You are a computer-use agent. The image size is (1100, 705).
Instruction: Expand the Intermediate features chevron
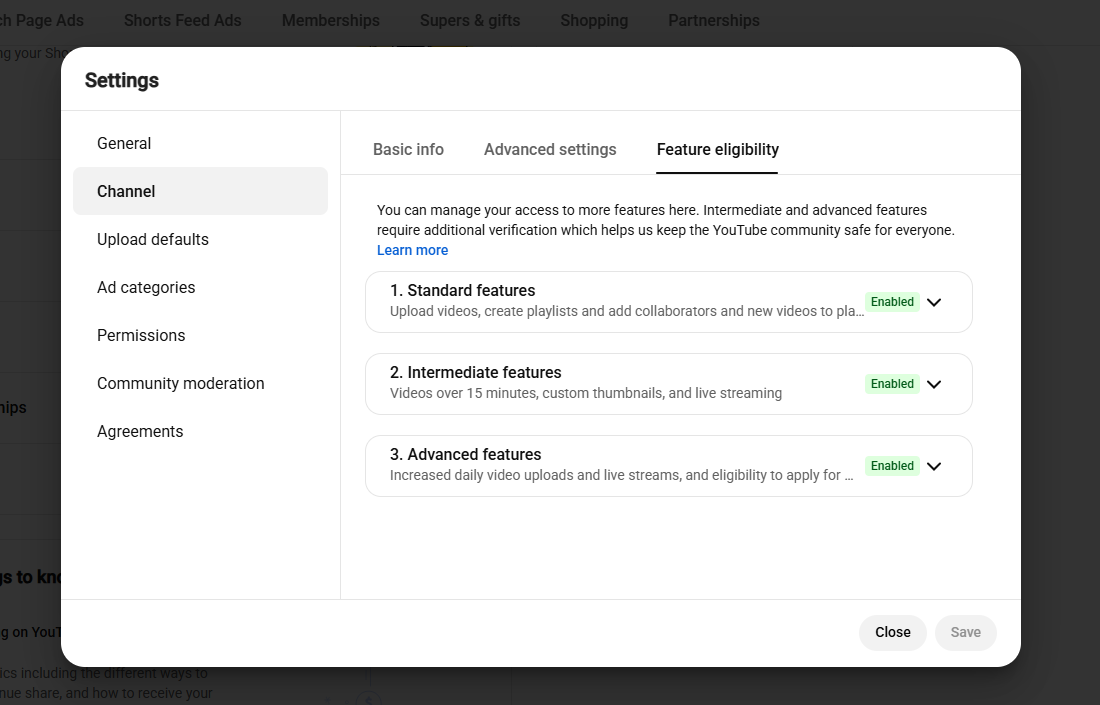pyautogui.click(x=934, y=384)
